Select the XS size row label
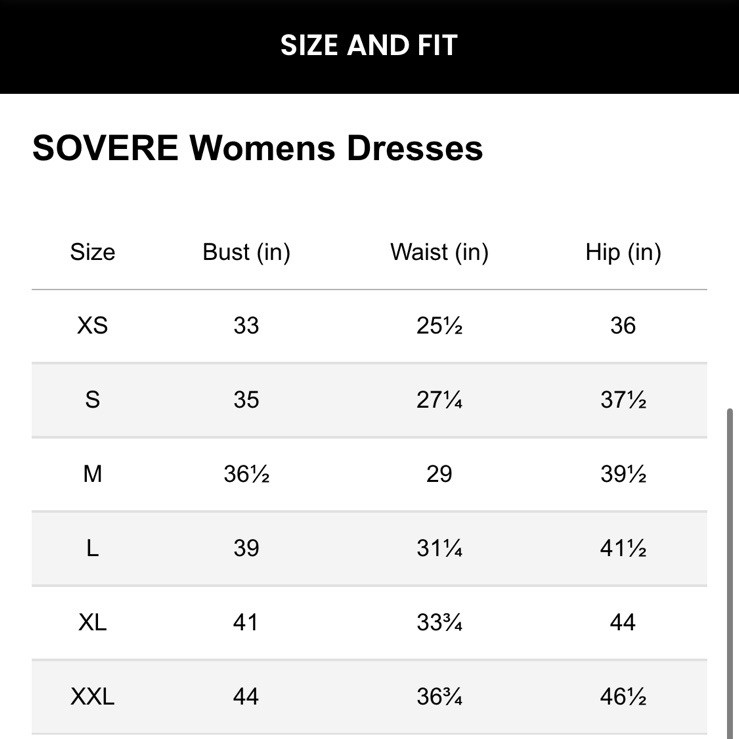 click(92, 326)
